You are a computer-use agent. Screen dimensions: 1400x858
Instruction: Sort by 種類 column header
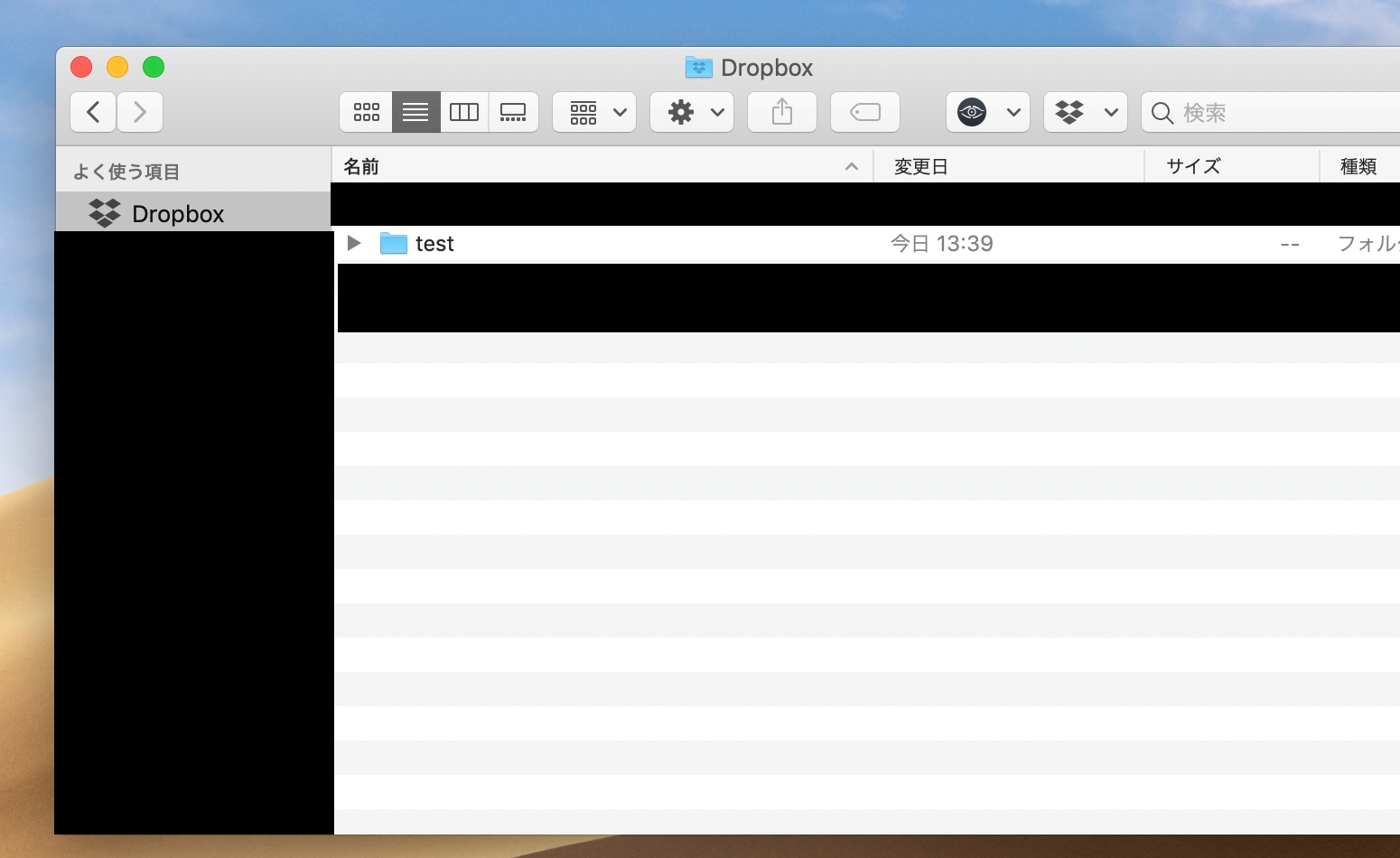point(1359,166)
